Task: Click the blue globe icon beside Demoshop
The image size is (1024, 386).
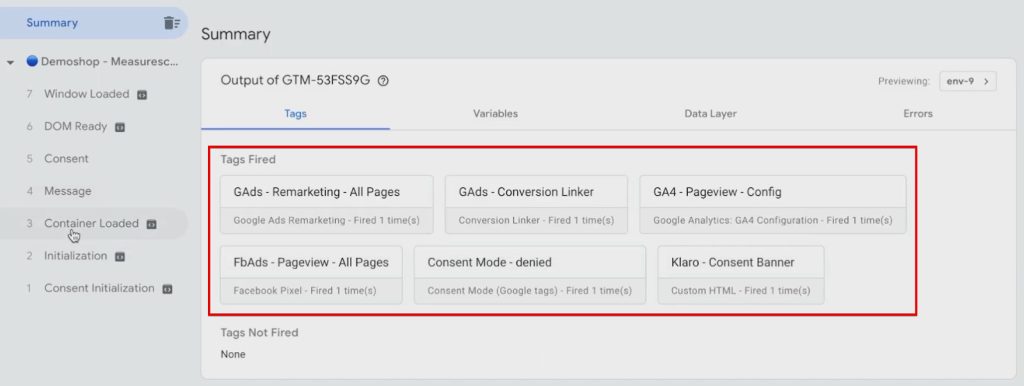Action: pos(32,61)
